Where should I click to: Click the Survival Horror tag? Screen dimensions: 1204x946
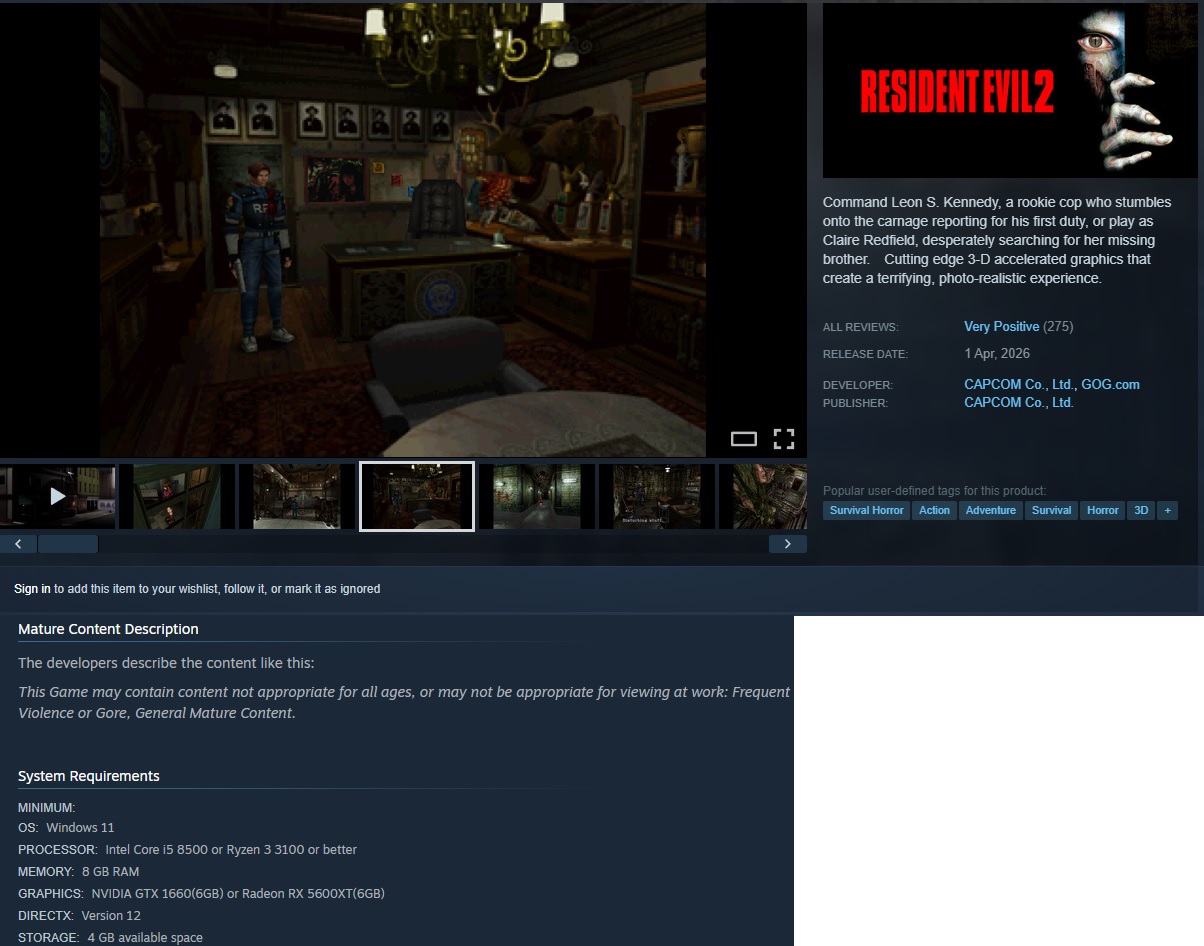tap(866, 510)
